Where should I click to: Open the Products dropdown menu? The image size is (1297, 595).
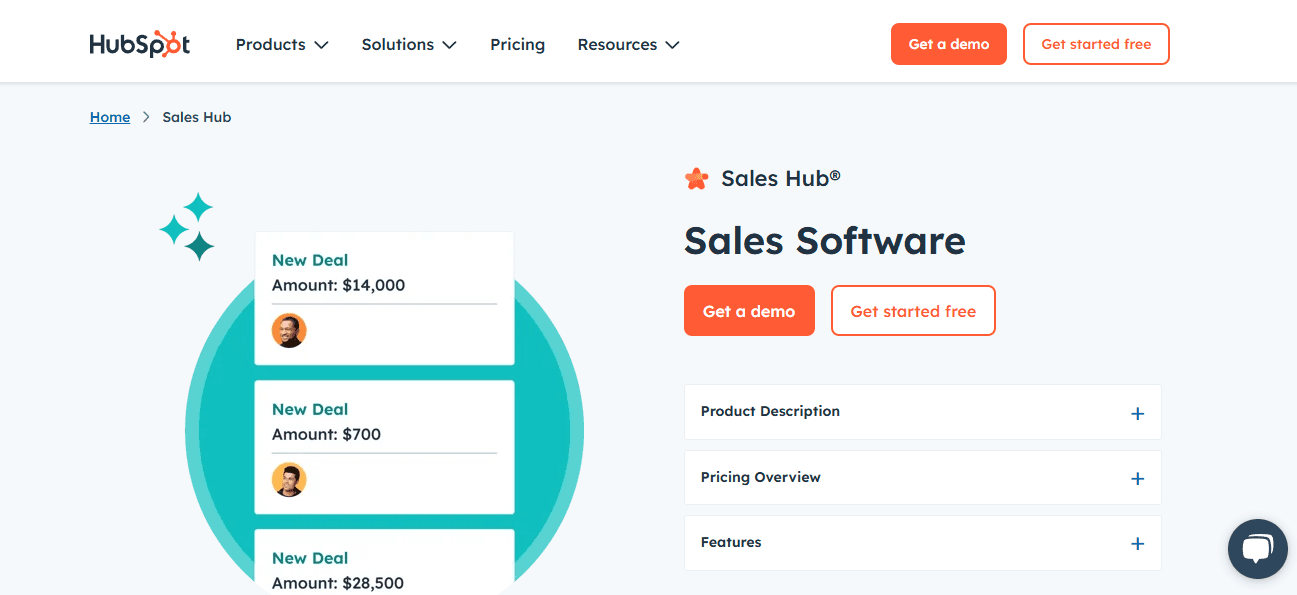pos(282,45)
